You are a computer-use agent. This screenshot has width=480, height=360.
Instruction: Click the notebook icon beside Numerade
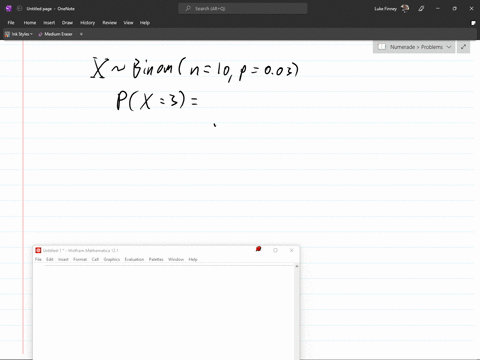coord(382,47)
